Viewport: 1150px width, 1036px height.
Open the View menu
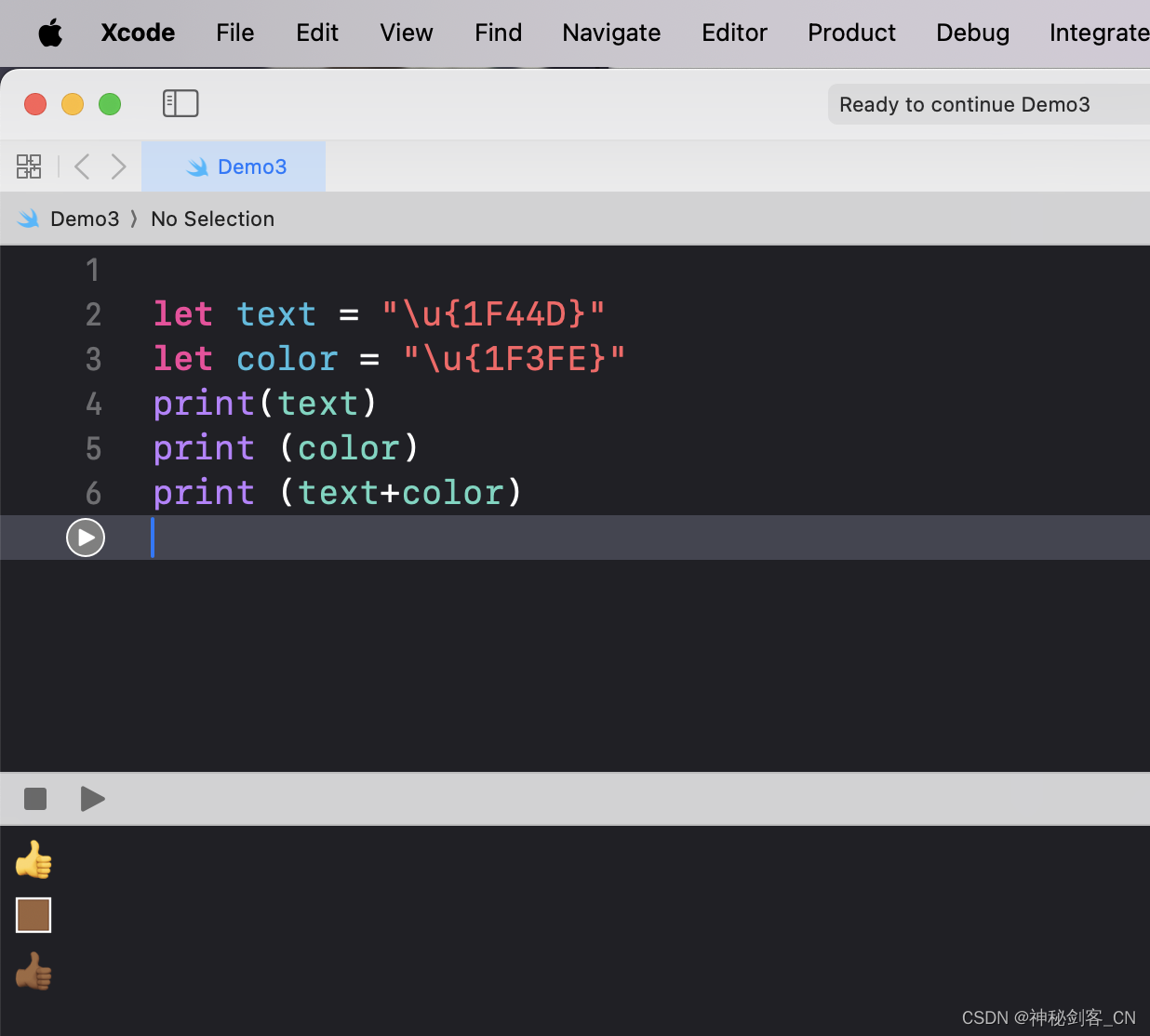coord(407,33)
